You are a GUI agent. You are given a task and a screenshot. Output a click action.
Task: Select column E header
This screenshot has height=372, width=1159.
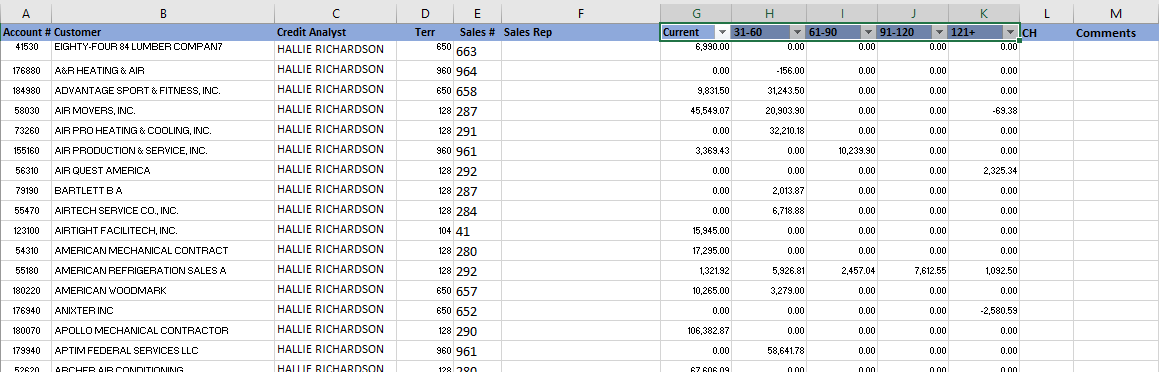point(477,13)
